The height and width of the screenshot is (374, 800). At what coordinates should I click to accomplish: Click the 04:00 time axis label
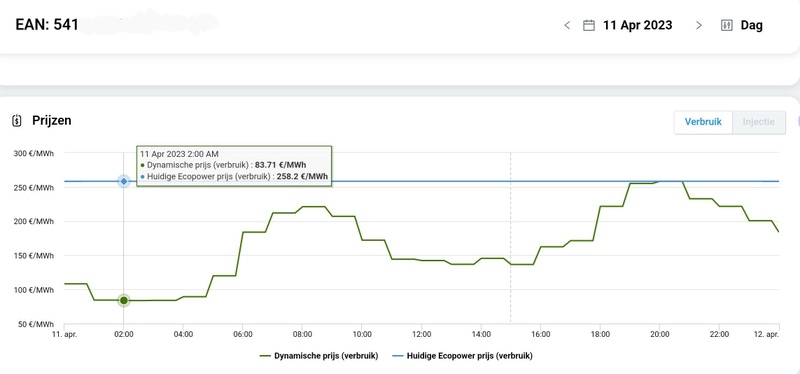(183, 335)
